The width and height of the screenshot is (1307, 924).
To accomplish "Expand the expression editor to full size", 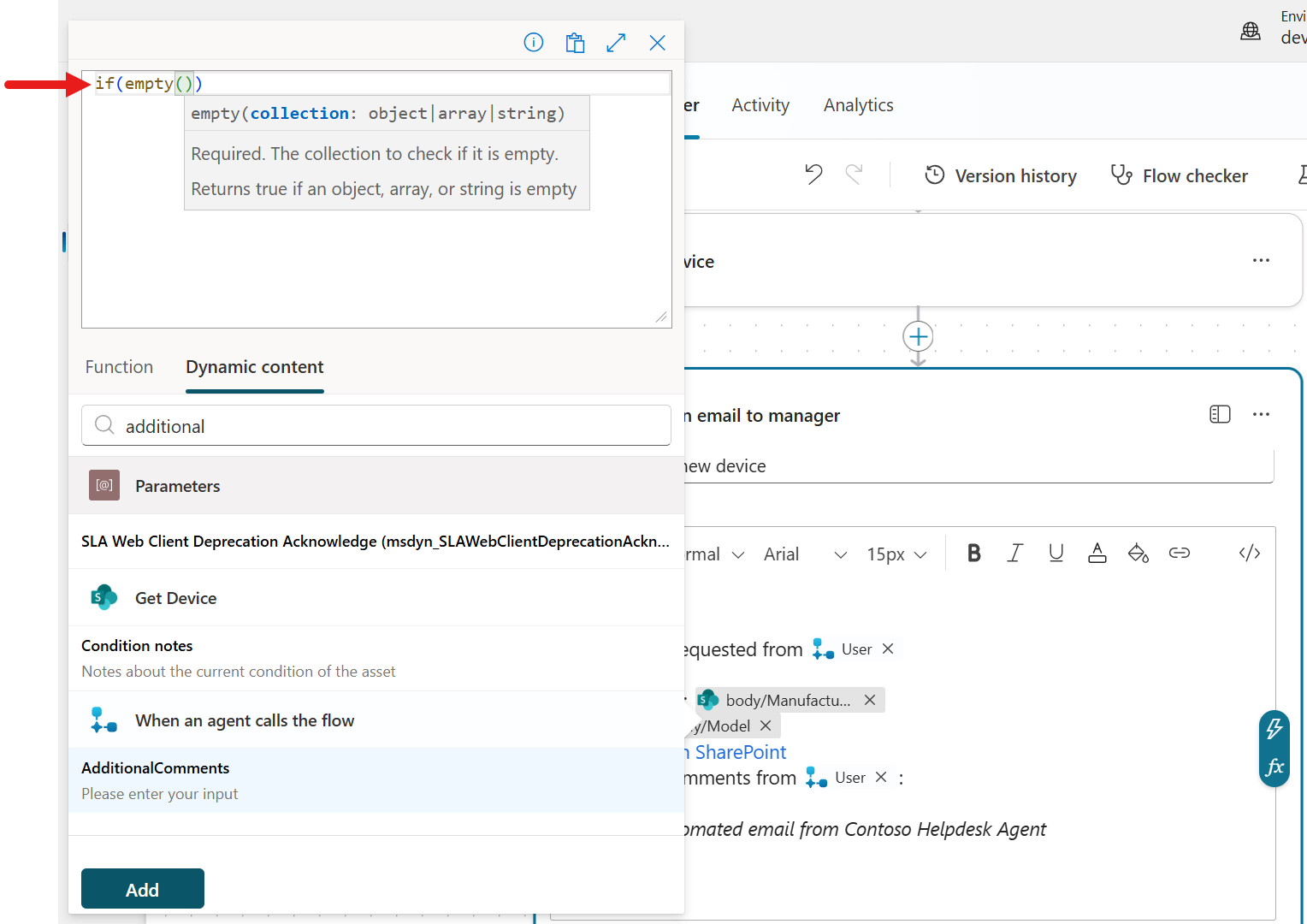I will click(616, 43).
